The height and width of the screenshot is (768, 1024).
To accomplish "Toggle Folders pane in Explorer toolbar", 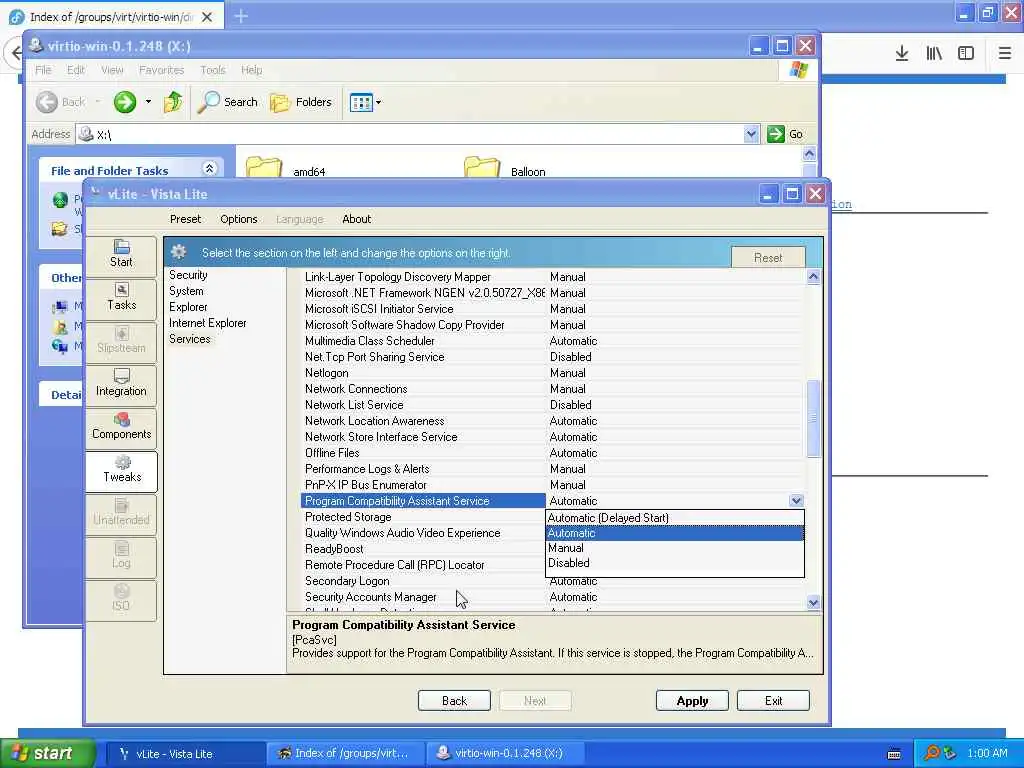I will click(x=301, y=102).
